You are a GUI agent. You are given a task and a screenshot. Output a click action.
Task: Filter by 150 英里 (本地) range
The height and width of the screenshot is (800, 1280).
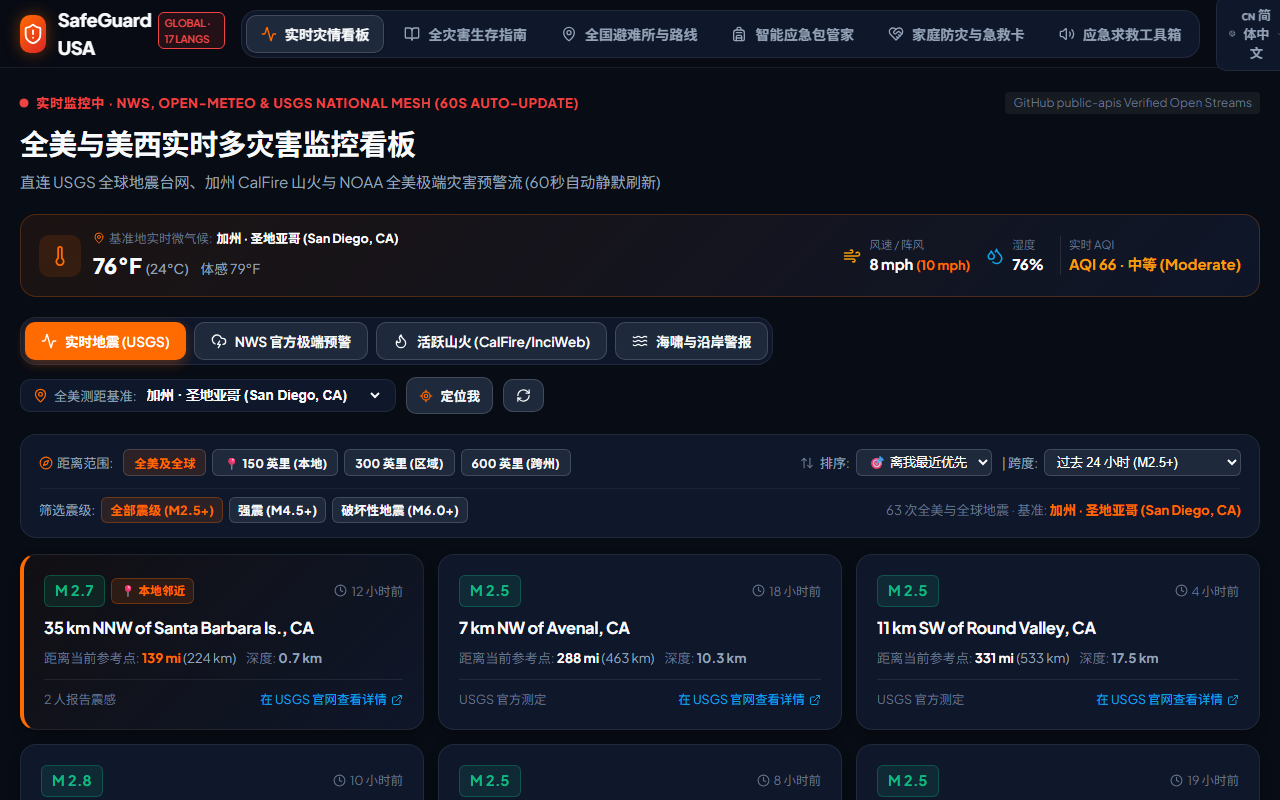click(x=275, y=463)
